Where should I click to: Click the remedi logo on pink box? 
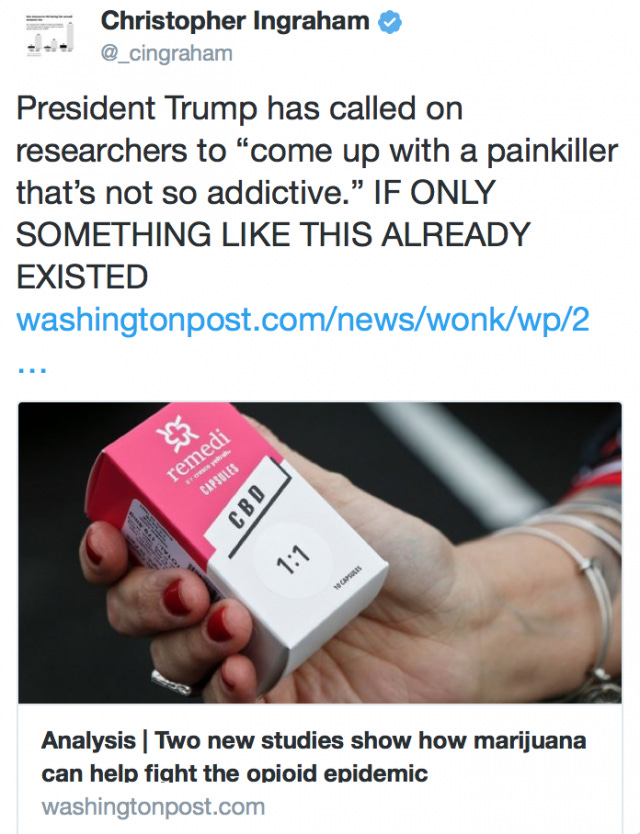click(x=191, y=448)
